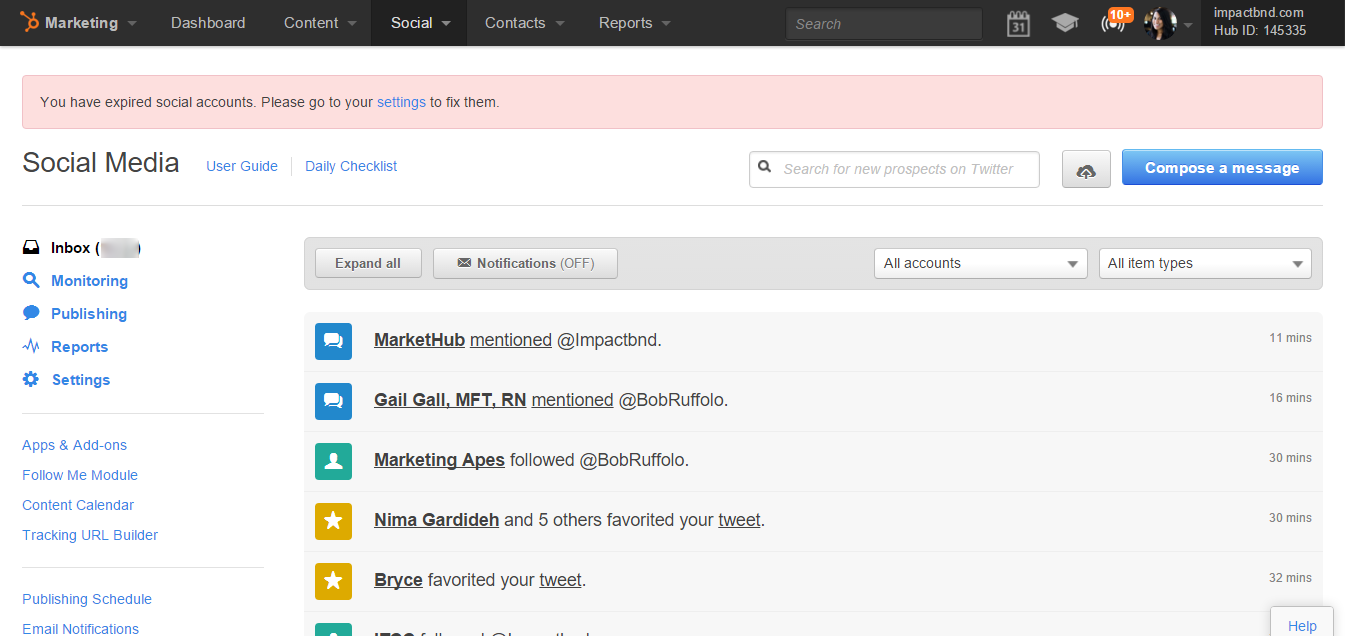Open account dropdown arrow next to avatar
The height and width of the screenshot is (636, 1345).
[x=1188, y=25]
